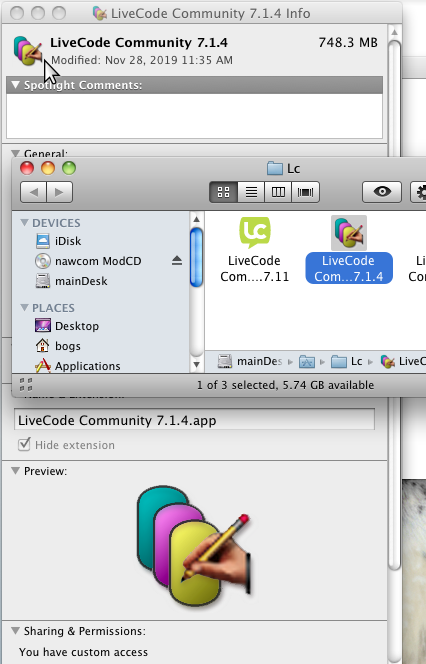Open Desktop from the sidebar
This screenshot has width=426, height=664.
click(x=67, y=326)
